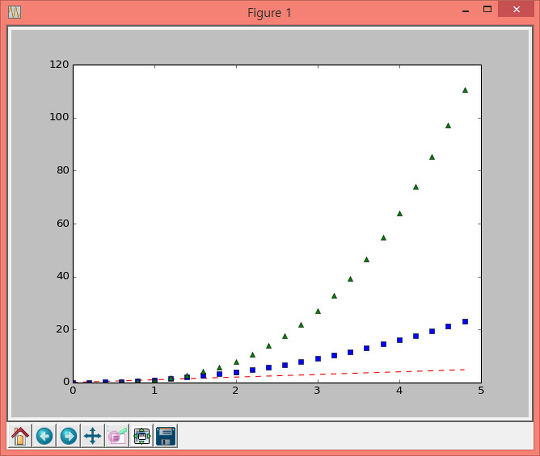This screenshot has width=540, height=456.
Task: Click the x-axis label '5'
Action: [481, 391]
